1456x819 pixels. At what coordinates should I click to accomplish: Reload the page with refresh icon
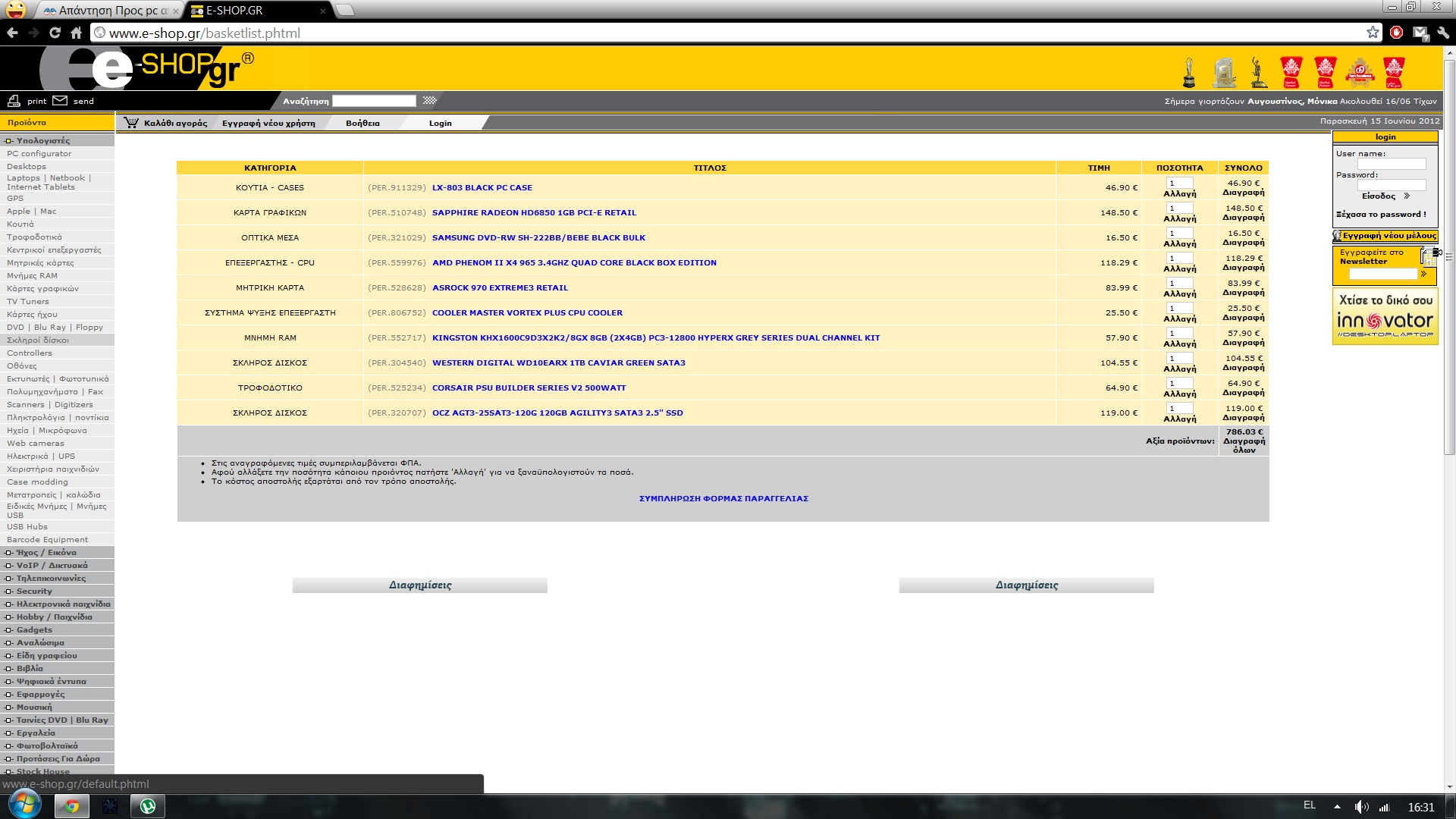[55, 33]
